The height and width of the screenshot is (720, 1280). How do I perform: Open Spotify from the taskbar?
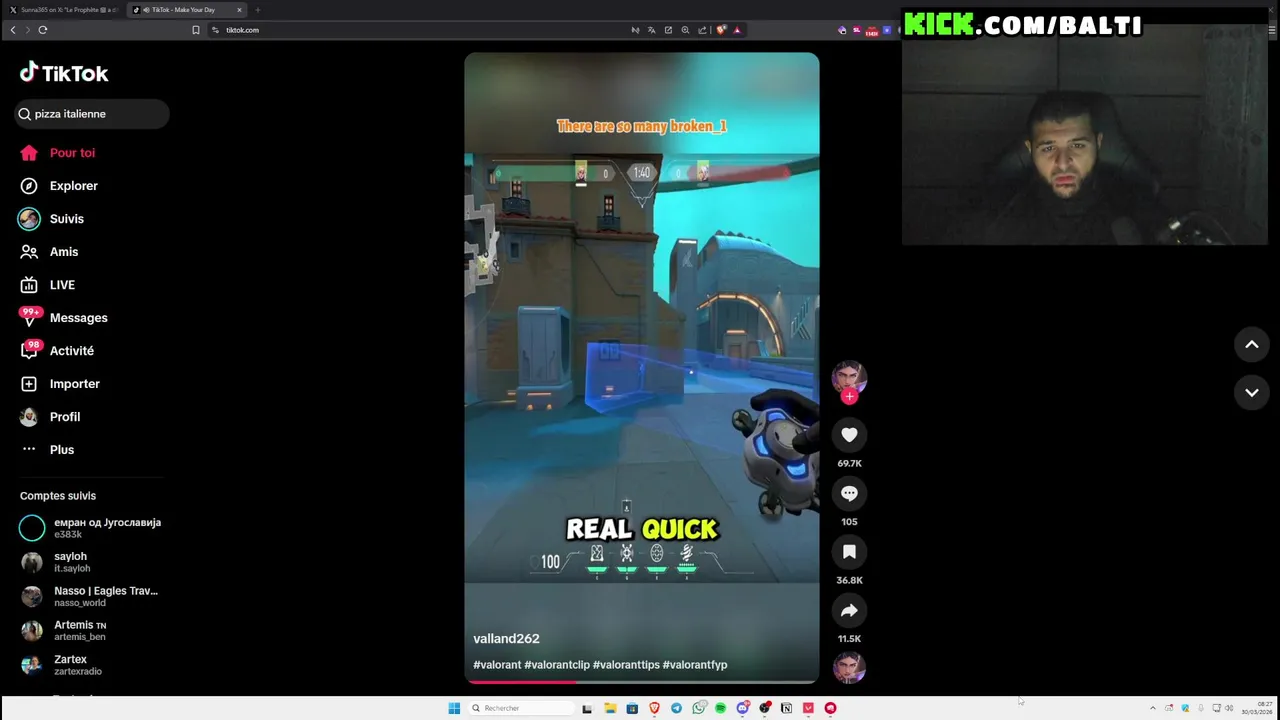click(x=720, y=708)
